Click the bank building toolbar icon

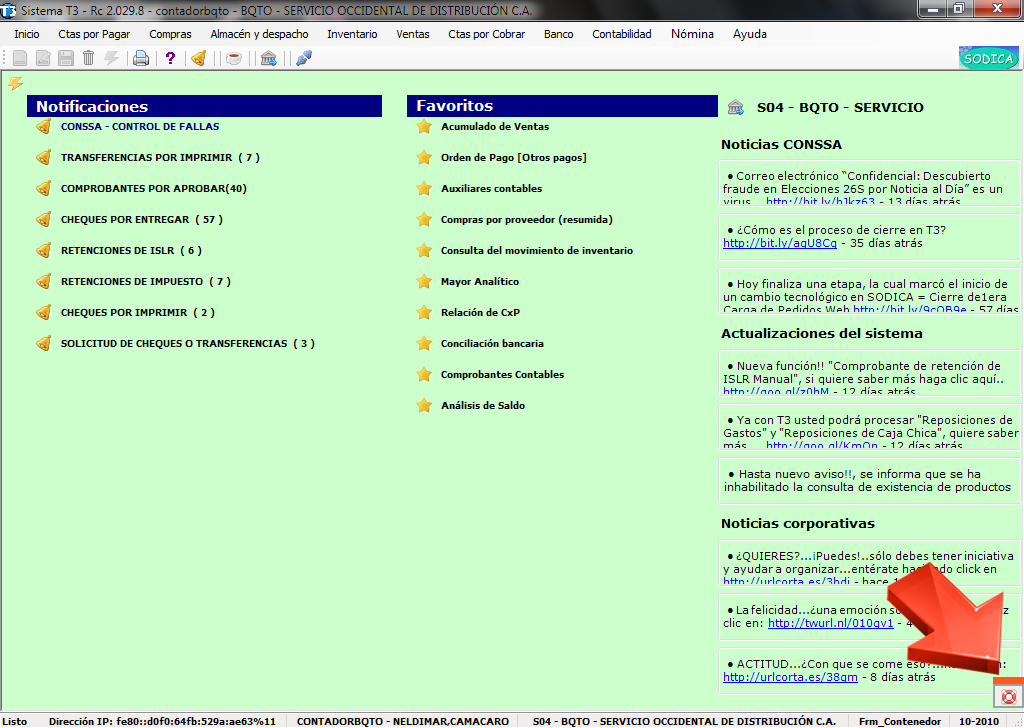pos(268,58)
